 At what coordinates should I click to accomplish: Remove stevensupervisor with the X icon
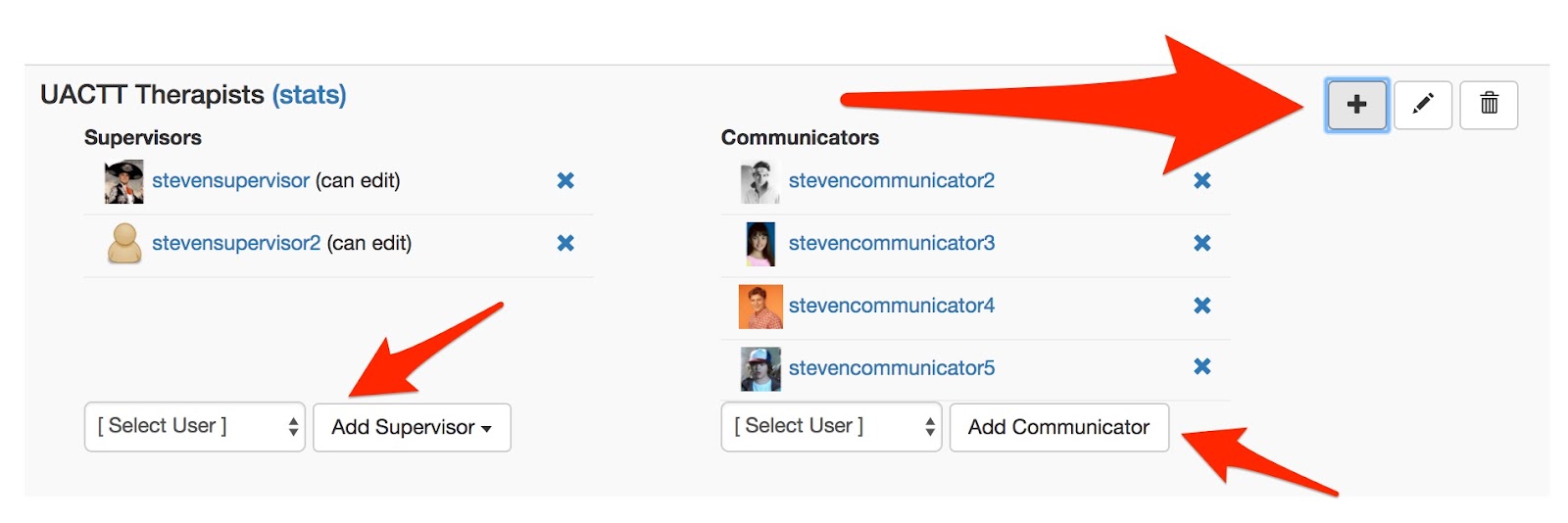(x=565, y=180)
